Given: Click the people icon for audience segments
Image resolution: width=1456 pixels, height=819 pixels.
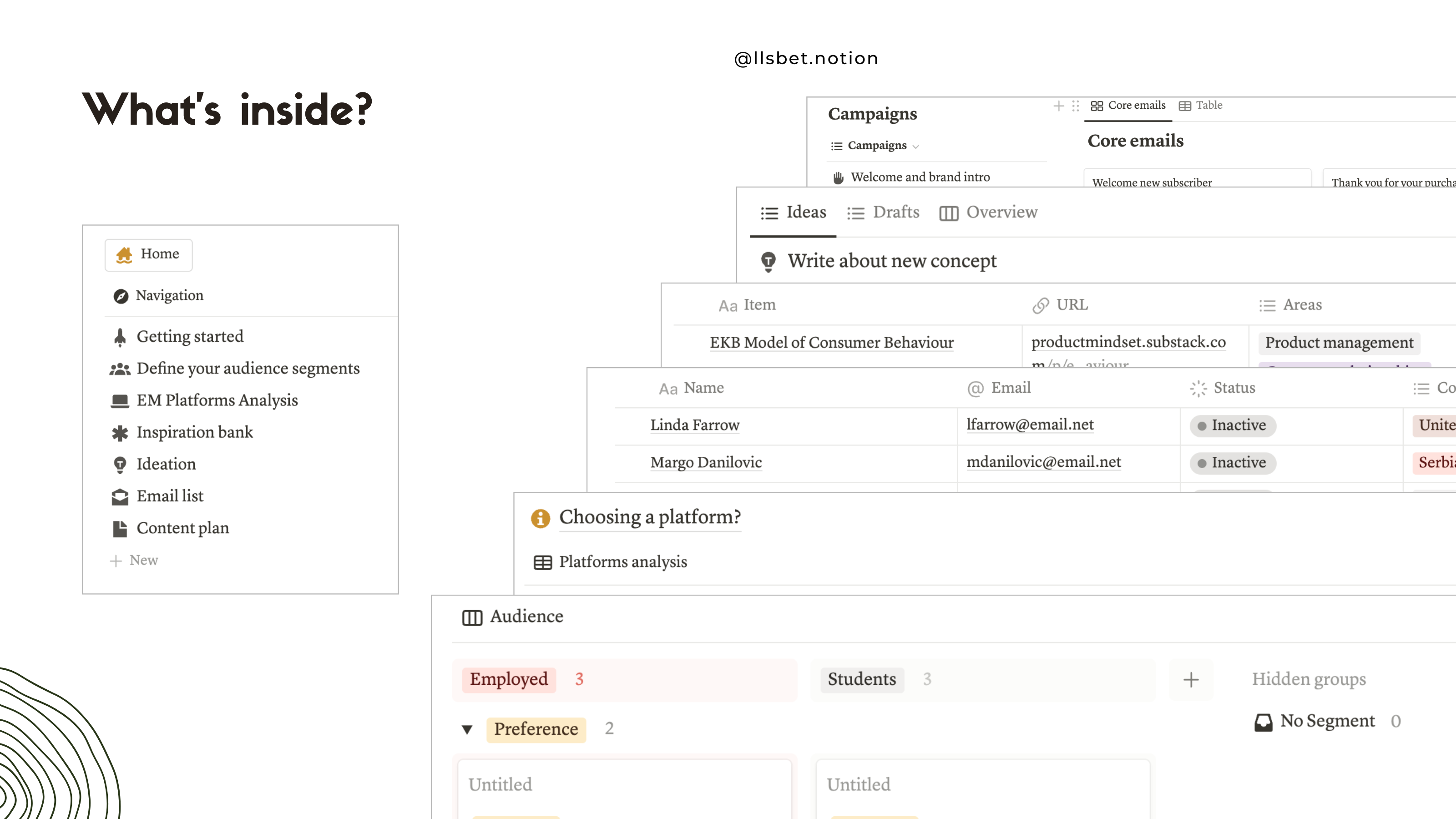Looking at the screenshot, I should coord(120,369).
